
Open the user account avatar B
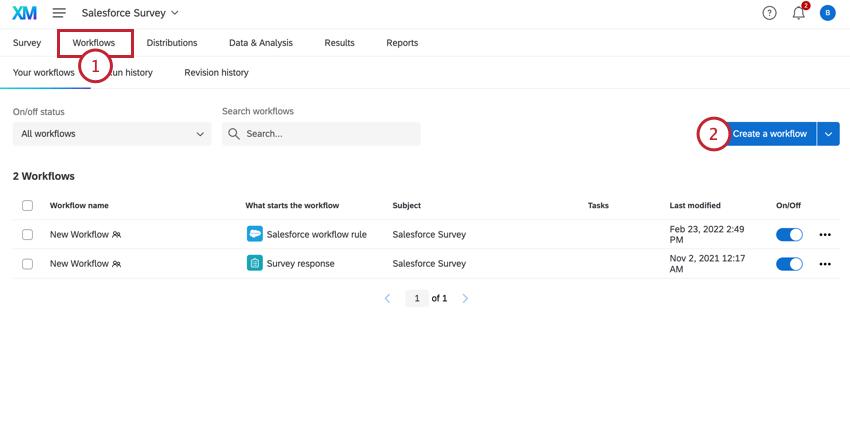828,13
